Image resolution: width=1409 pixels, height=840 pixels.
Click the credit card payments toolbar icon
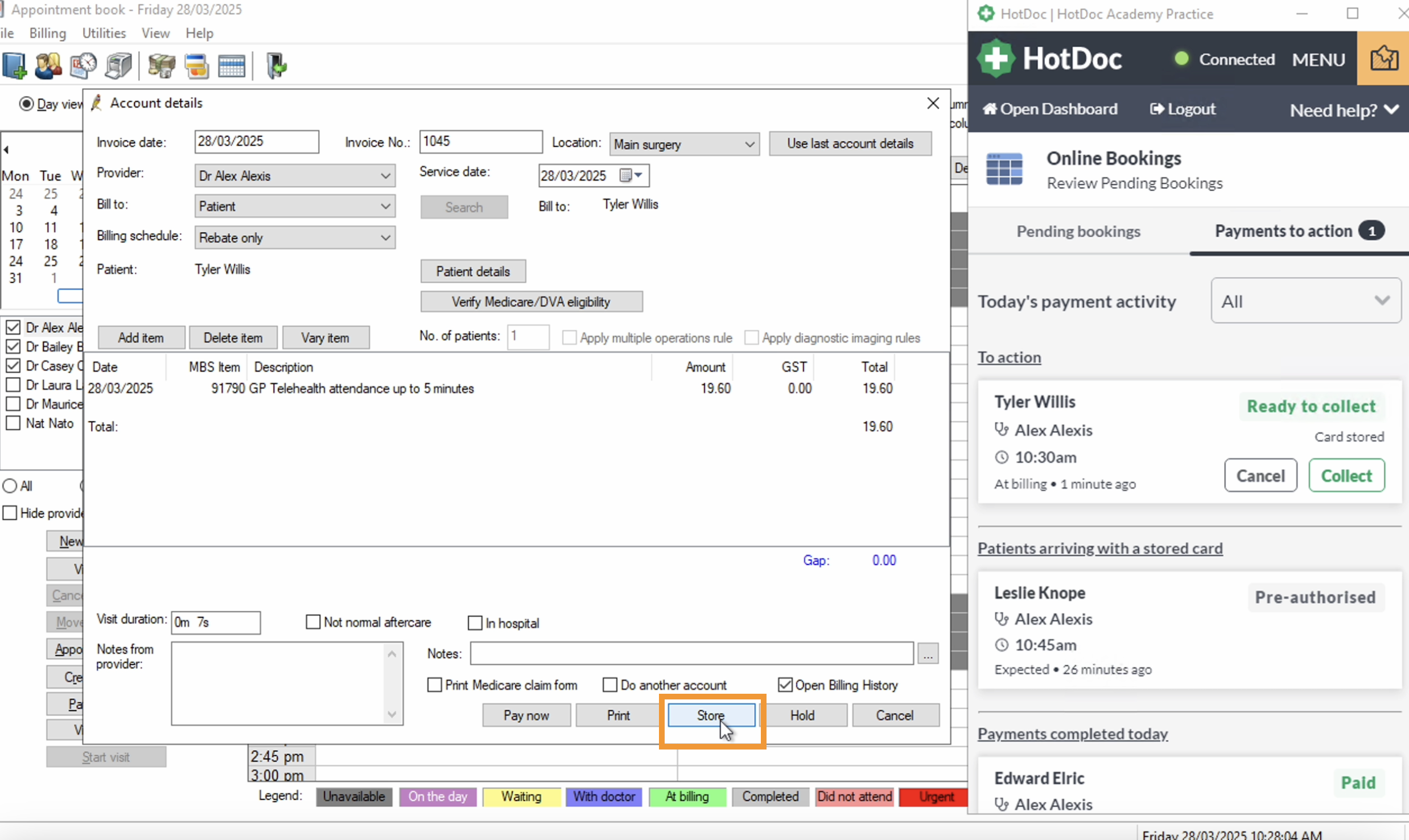tap(197, 66)
